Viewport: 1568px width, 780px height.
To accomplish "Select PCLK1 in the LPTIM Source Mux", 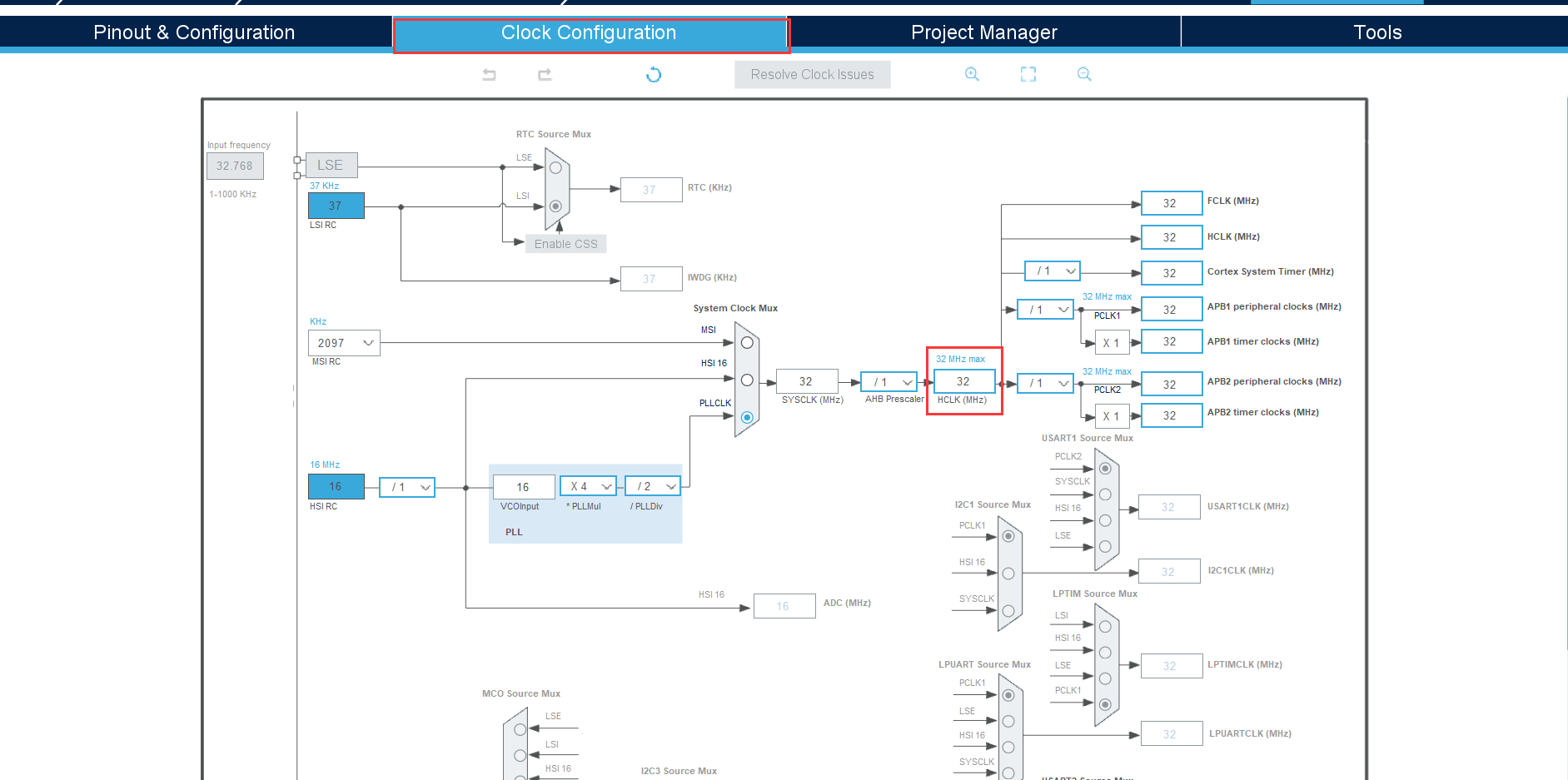I will coord(1105,704).
